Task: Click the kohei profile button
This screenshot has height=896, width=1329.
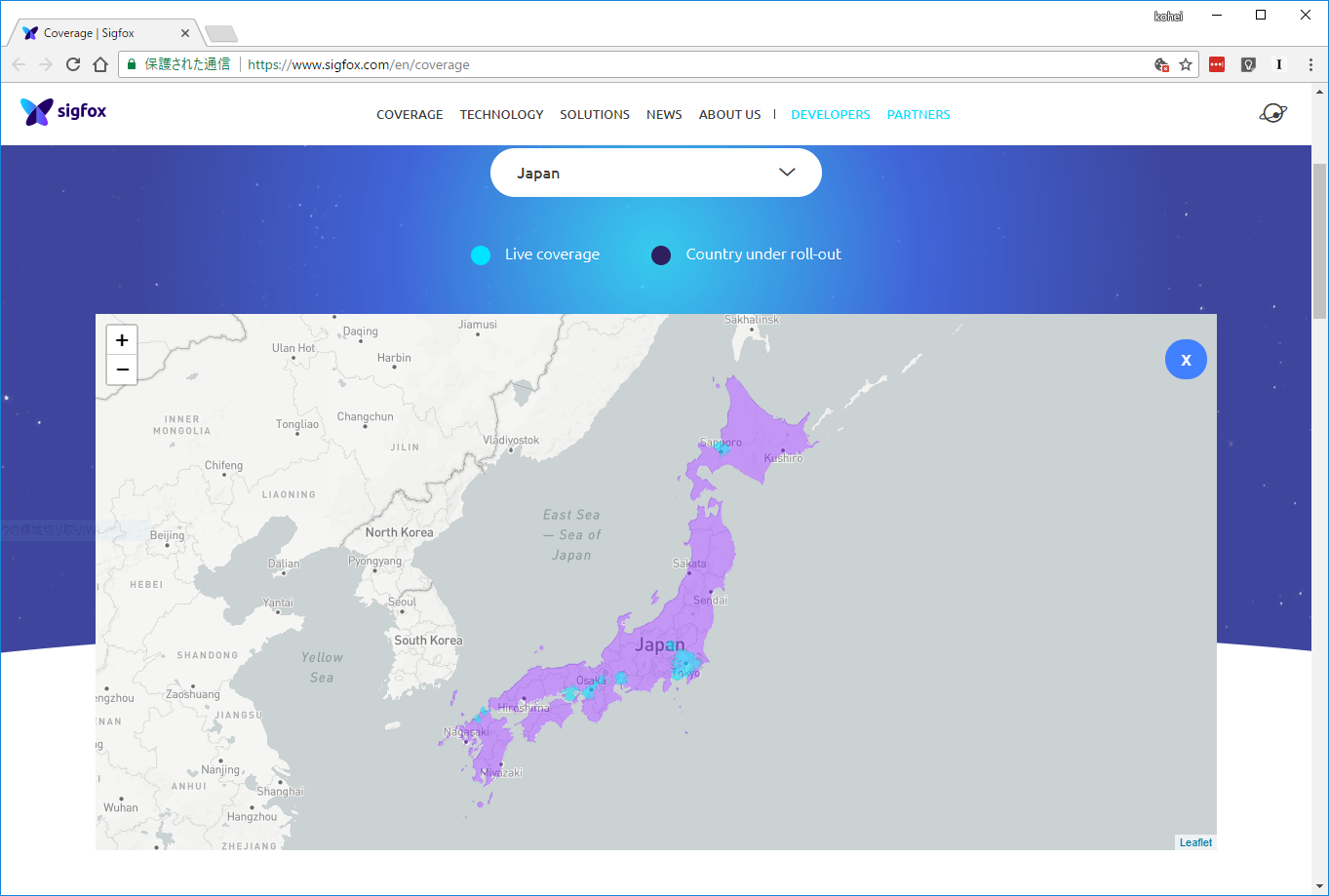Action: coord(1168,15)
